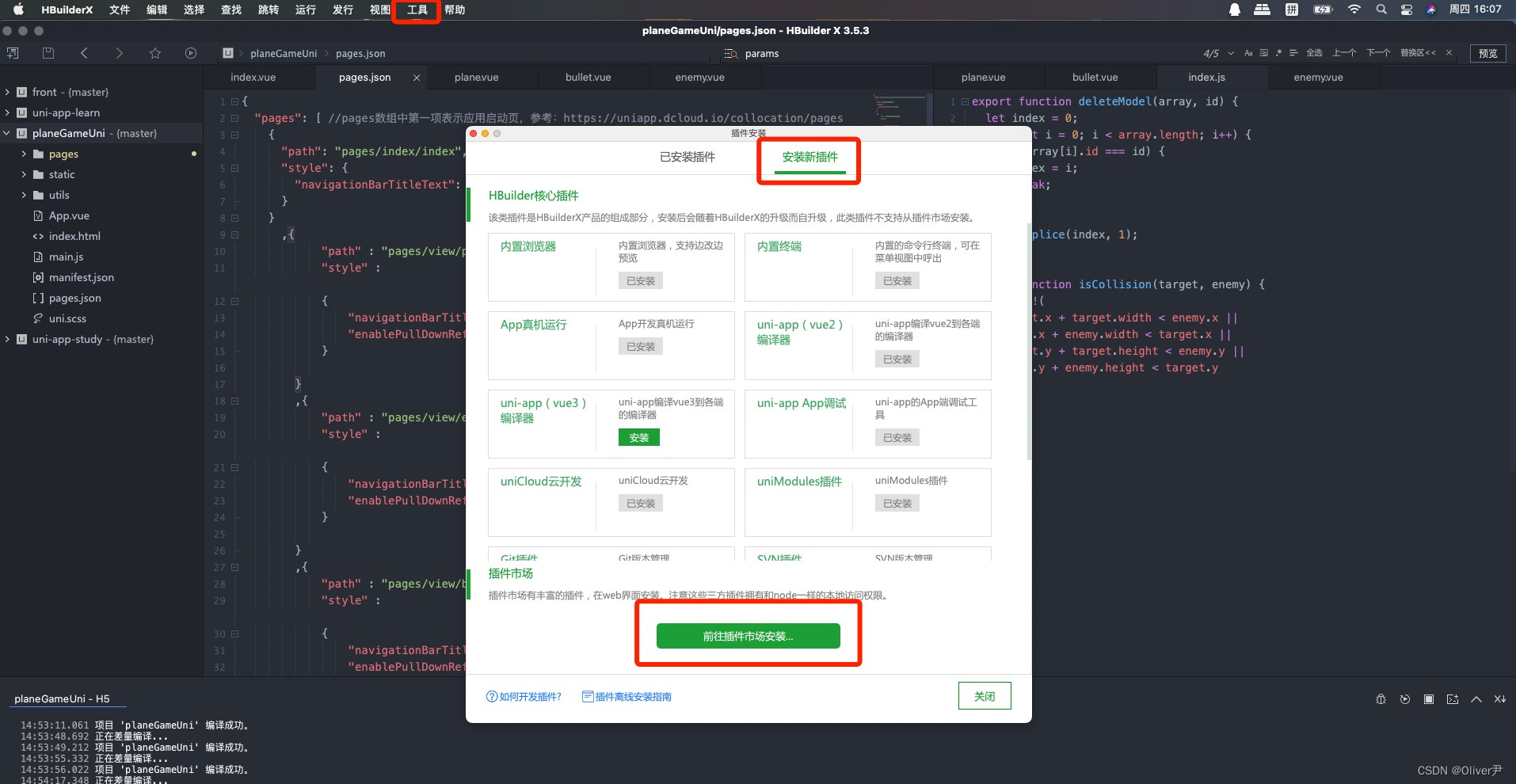The image size is (1516, 784).
Task: Click the 前往插件市场安装 button
Action: click(748, 636)
